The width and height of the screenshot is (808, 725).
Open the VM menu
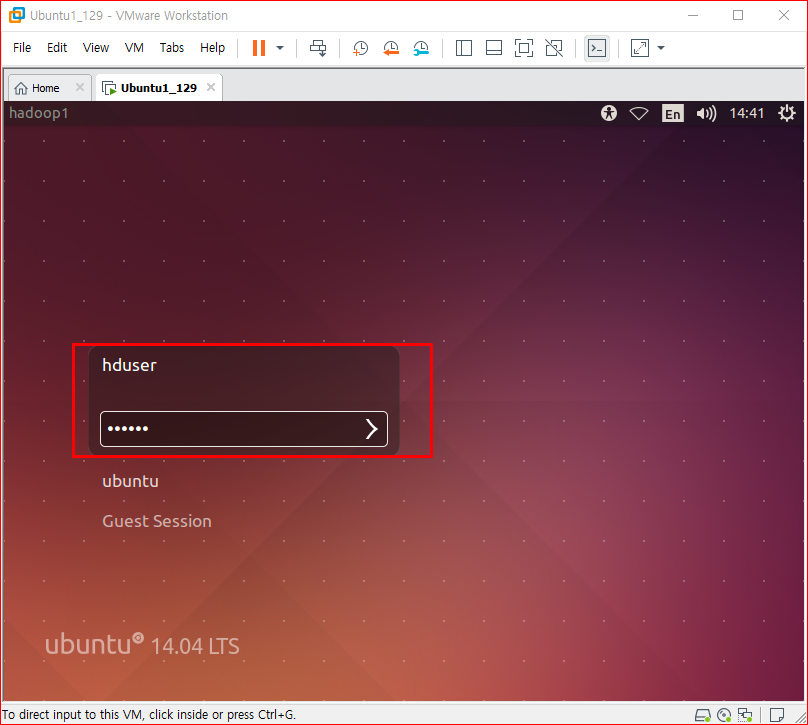(134, 47)
